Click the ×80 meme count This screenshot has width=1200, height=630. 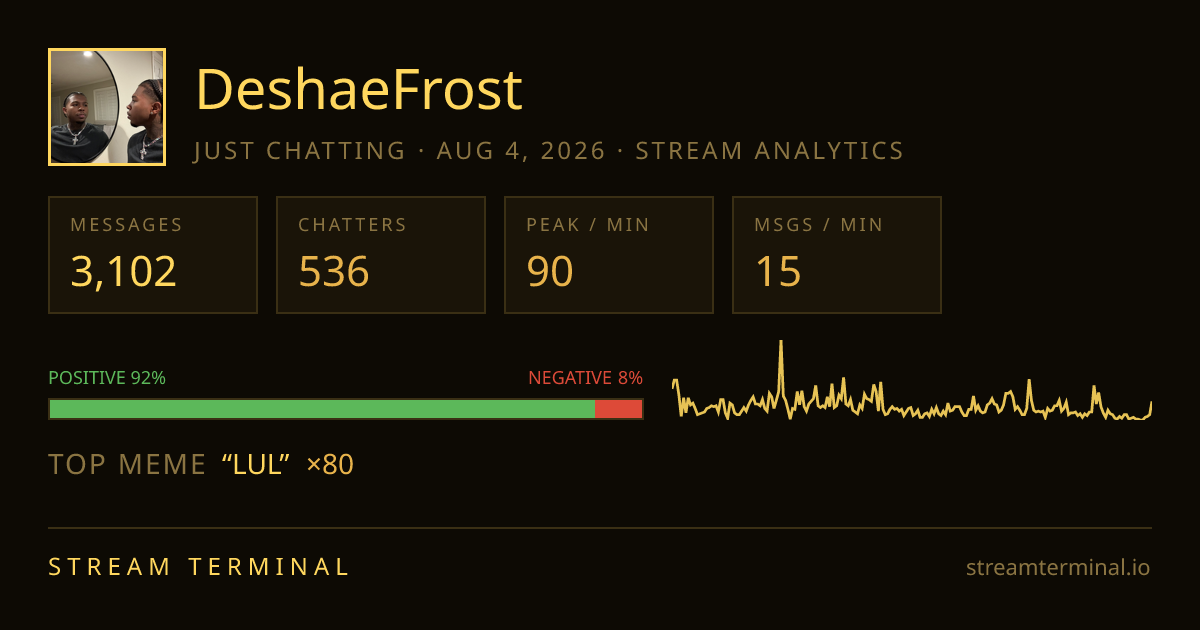(x=330, y=465)
